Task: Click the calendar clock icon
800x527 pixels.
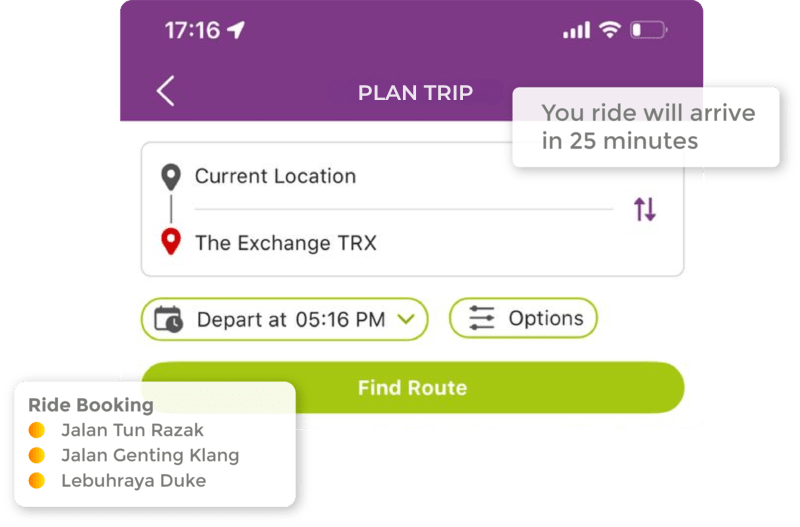Action: tap(168, 320)
